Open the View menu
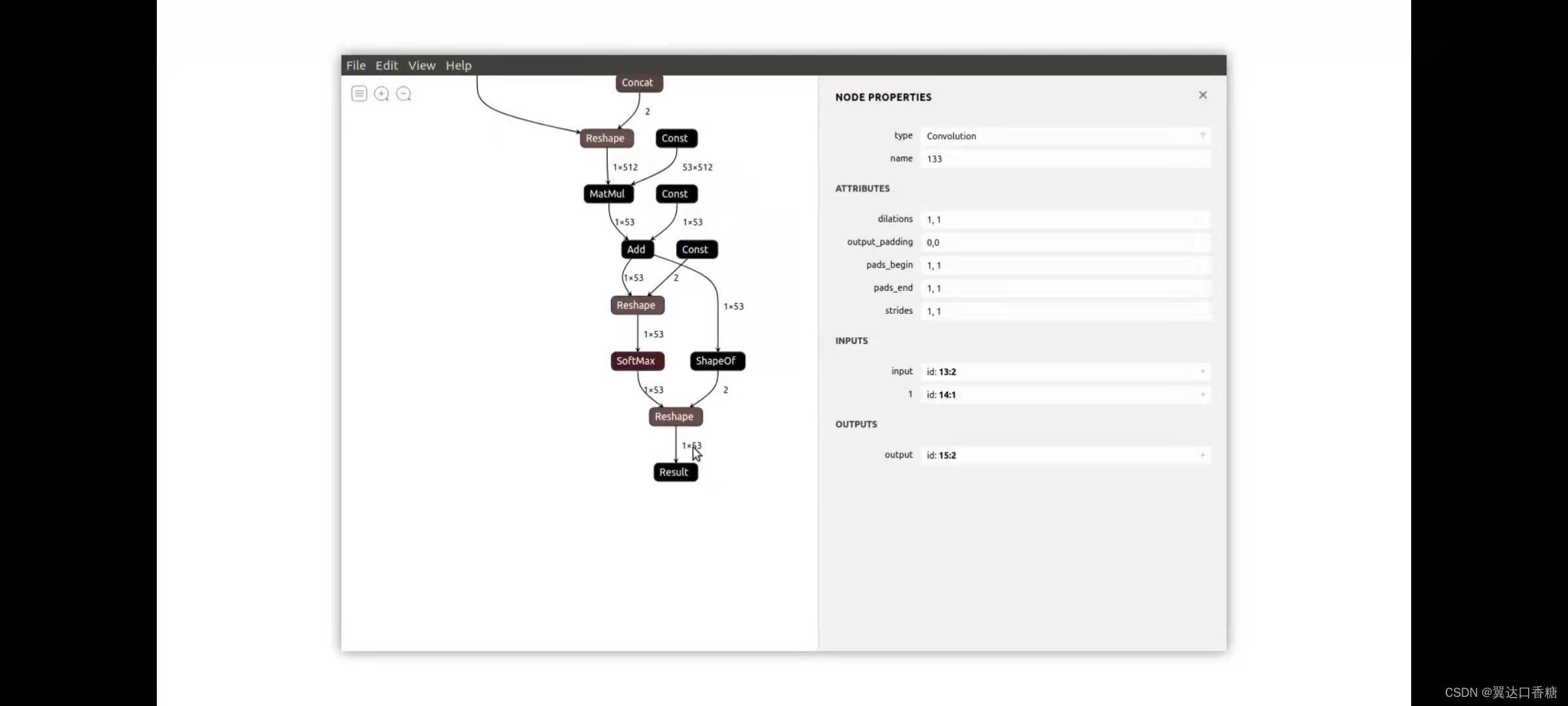The height and width of the screenshot is (706, 1568). 422,65
